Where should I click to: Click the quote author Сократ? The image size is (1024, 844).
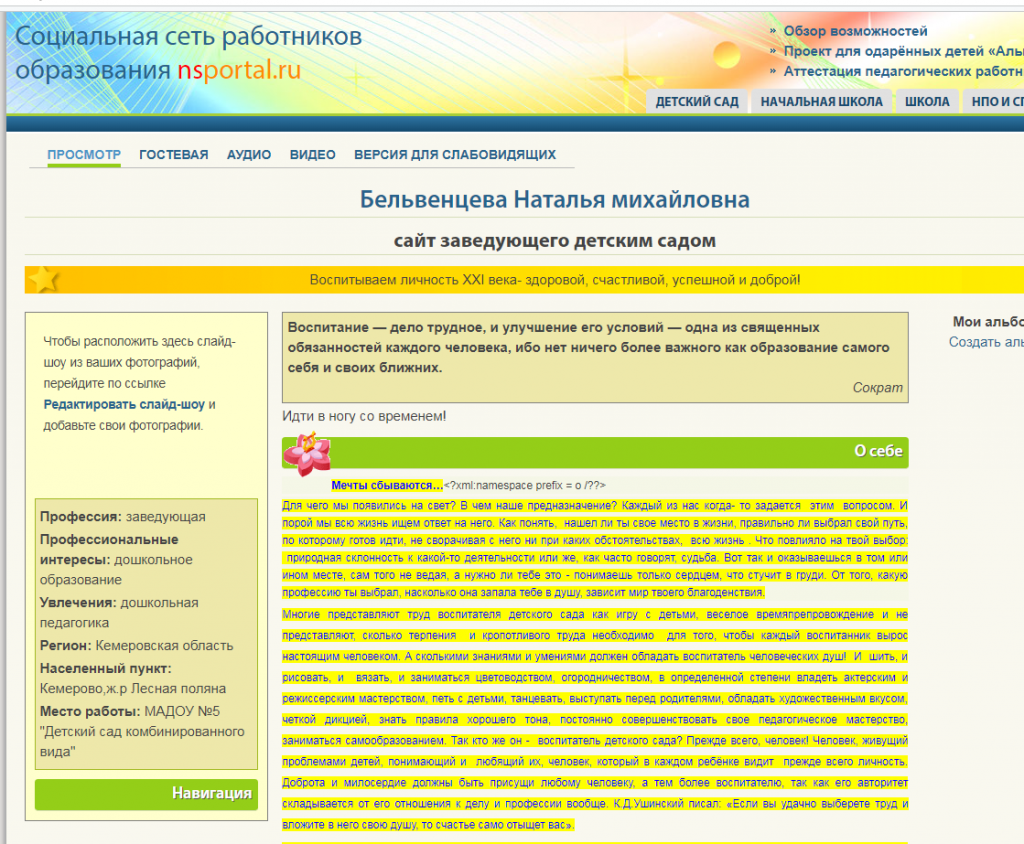(x=877, y=387)
